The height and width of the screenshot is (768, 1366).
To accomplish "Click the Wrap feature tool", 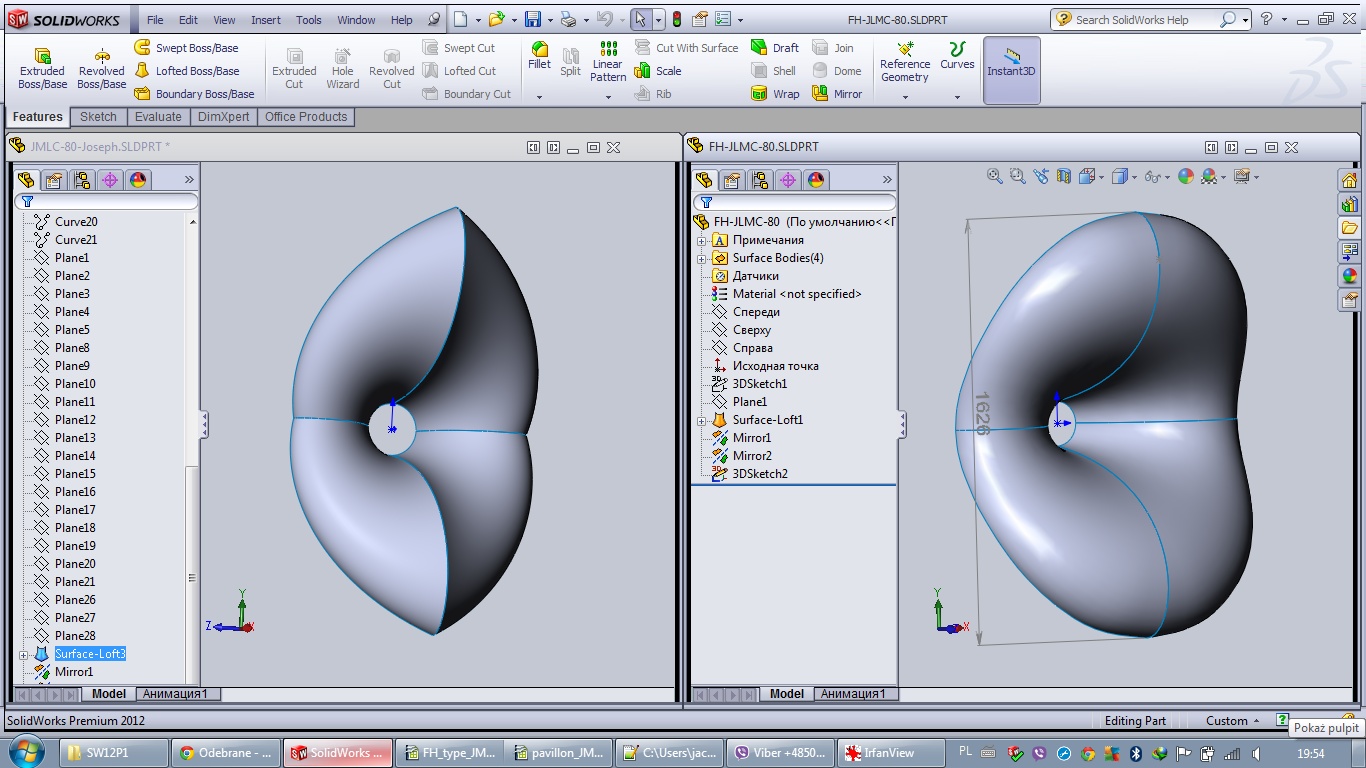I will coord(776,94).
